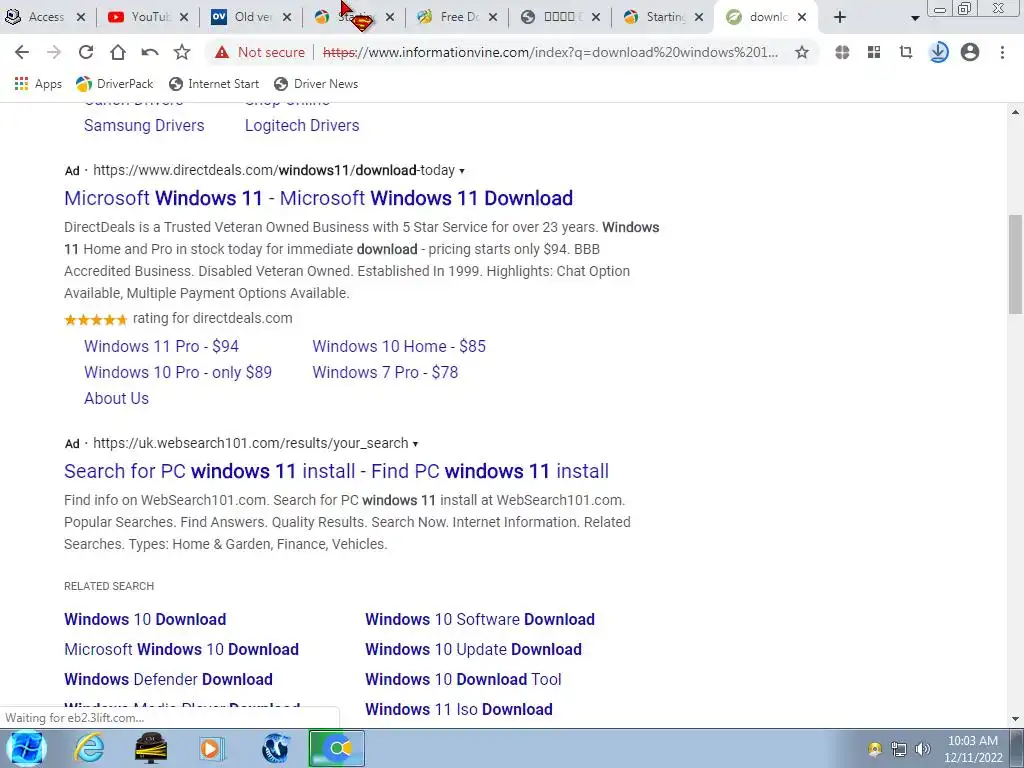Switch to the Starting tab next to active tab
Screen dimensions: 1024x768
[x=663, y=17]
